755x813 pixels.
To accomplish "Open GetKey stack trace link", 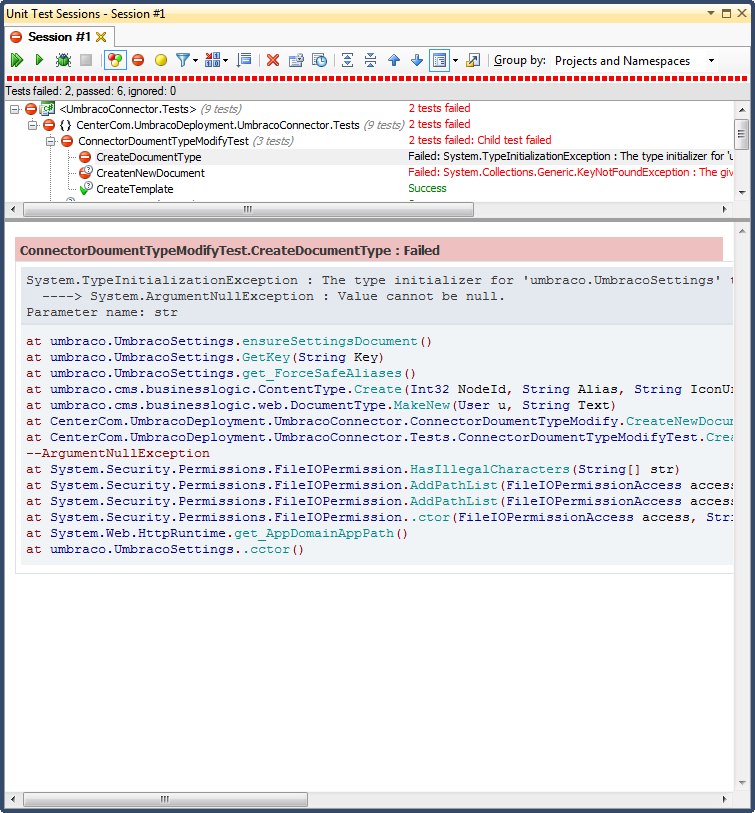I will pos(266,357).
